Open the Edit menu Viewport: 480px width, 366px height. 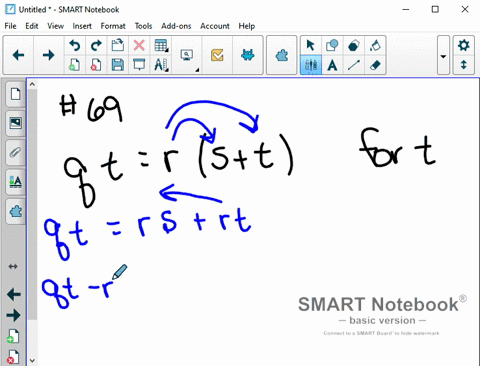point(32,26)
